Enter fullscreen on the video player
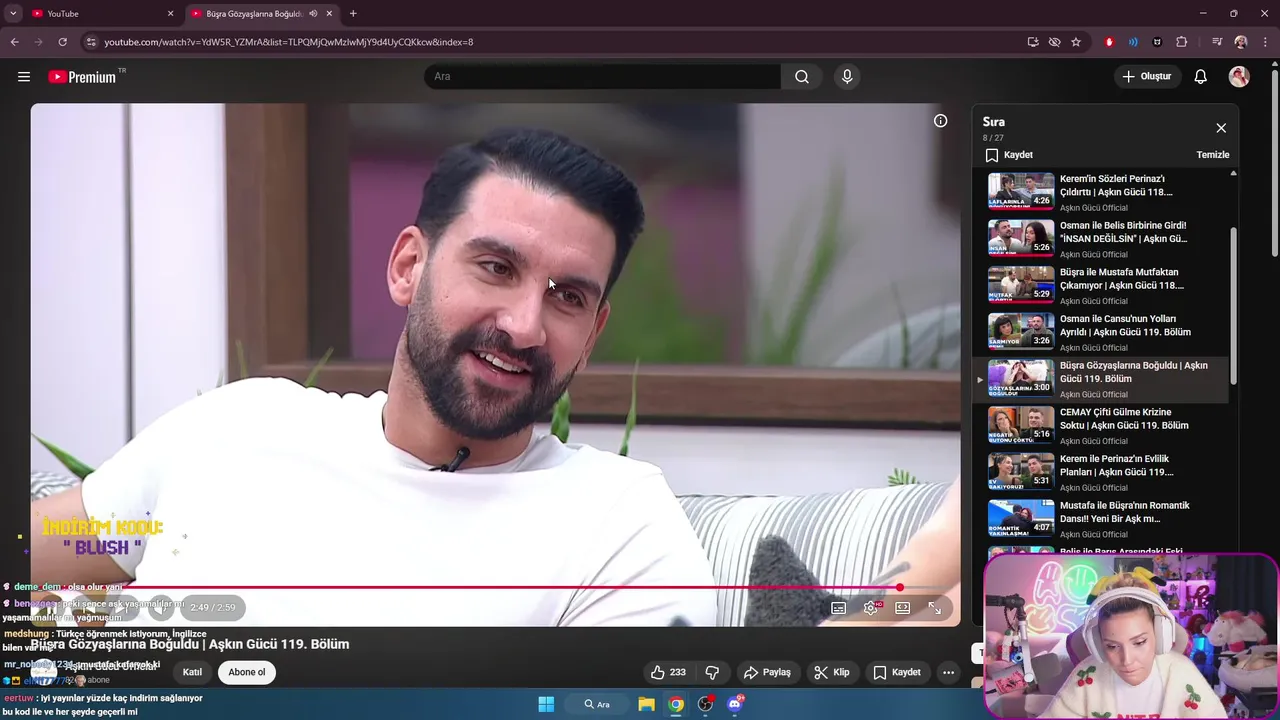The image size is (1280, 720). (x=935, y=607)
